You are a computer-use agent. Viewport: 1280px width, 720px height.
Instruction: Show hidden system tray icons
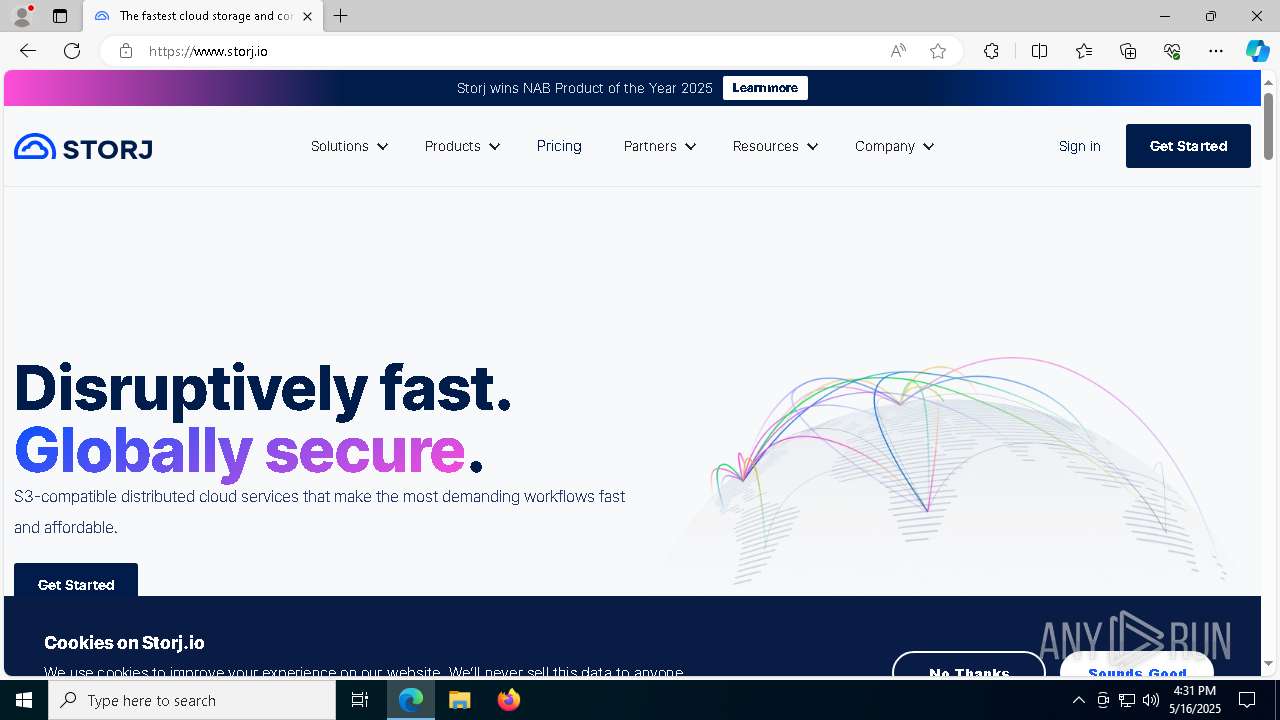(1078, 700)
